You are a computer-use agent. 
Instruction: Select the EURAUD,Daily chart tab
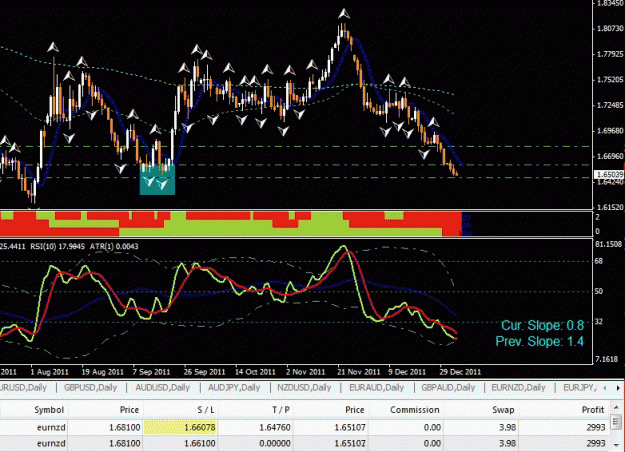coord(376,387)
